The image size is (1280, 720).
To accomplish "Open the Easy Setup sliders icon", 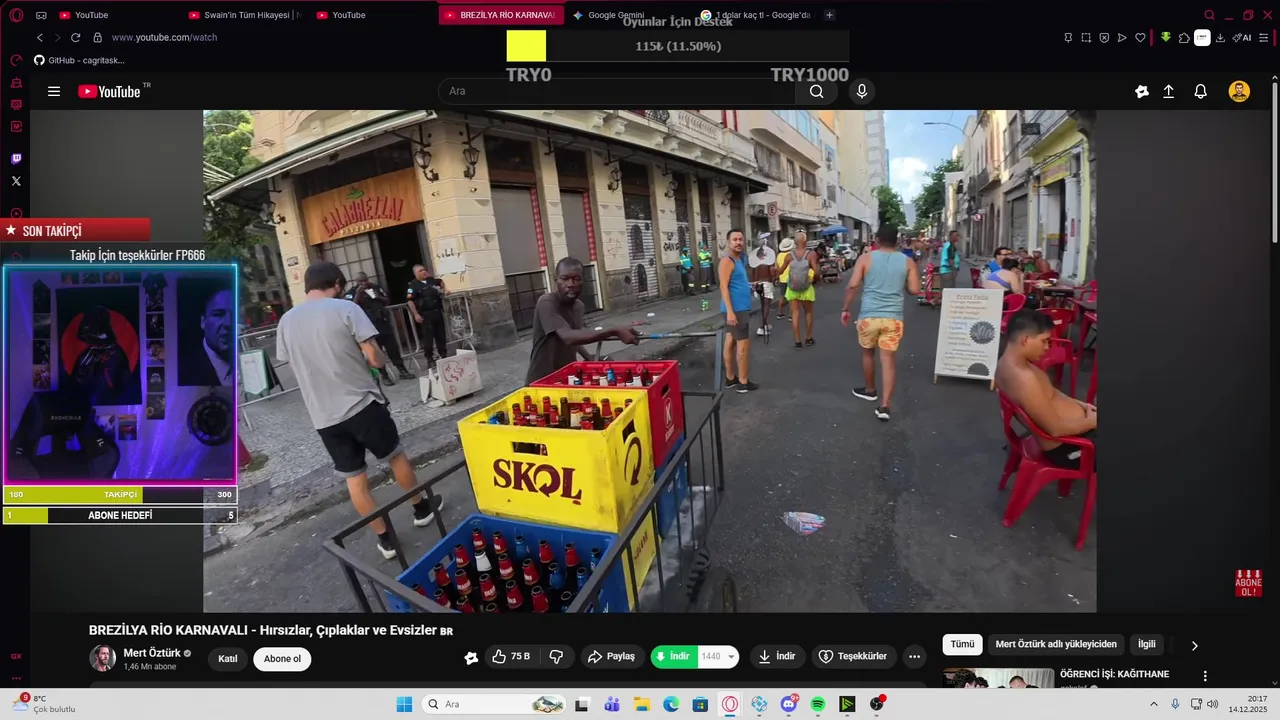I will (1265, 38).
